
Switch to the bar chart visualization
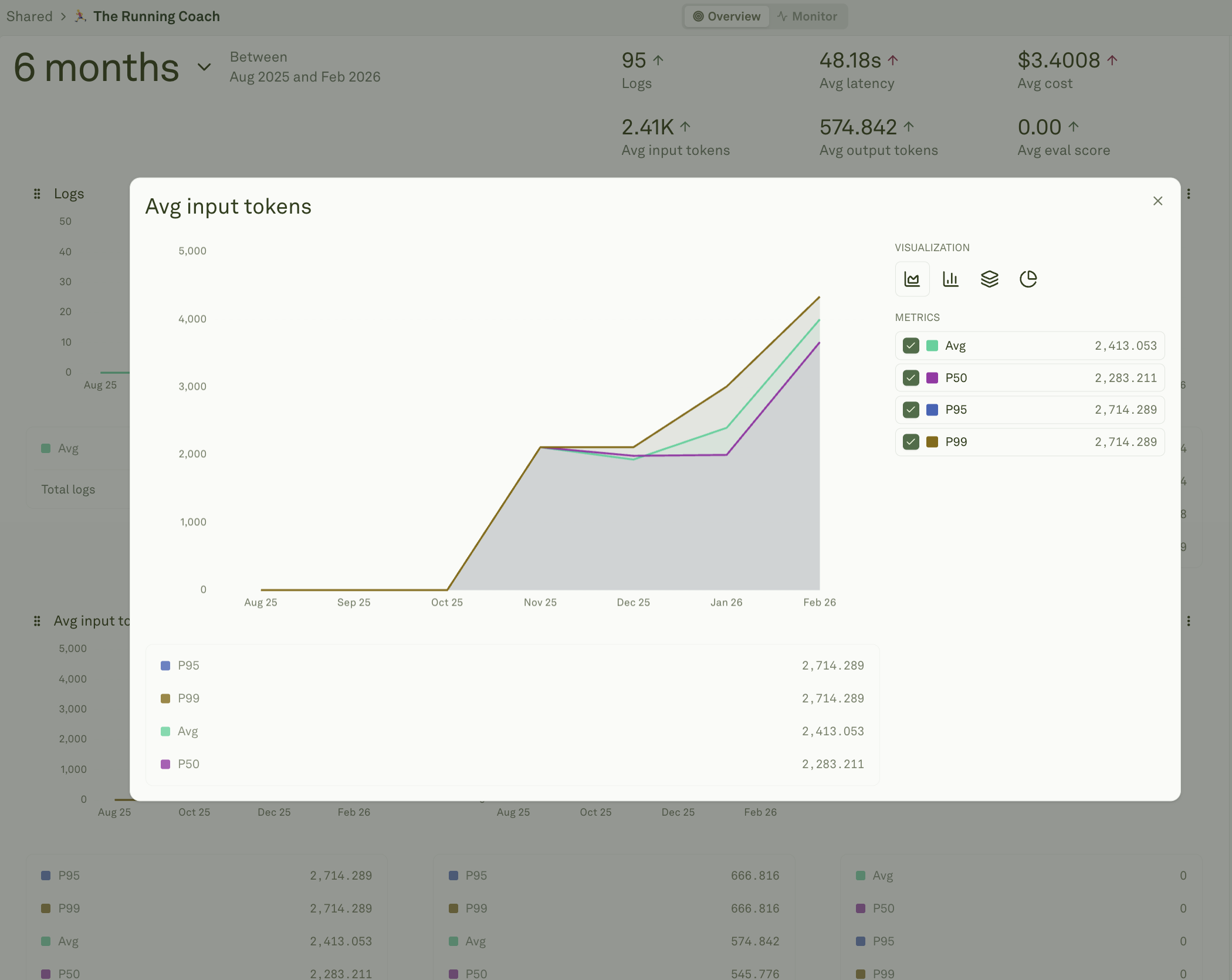coord(950,279)
